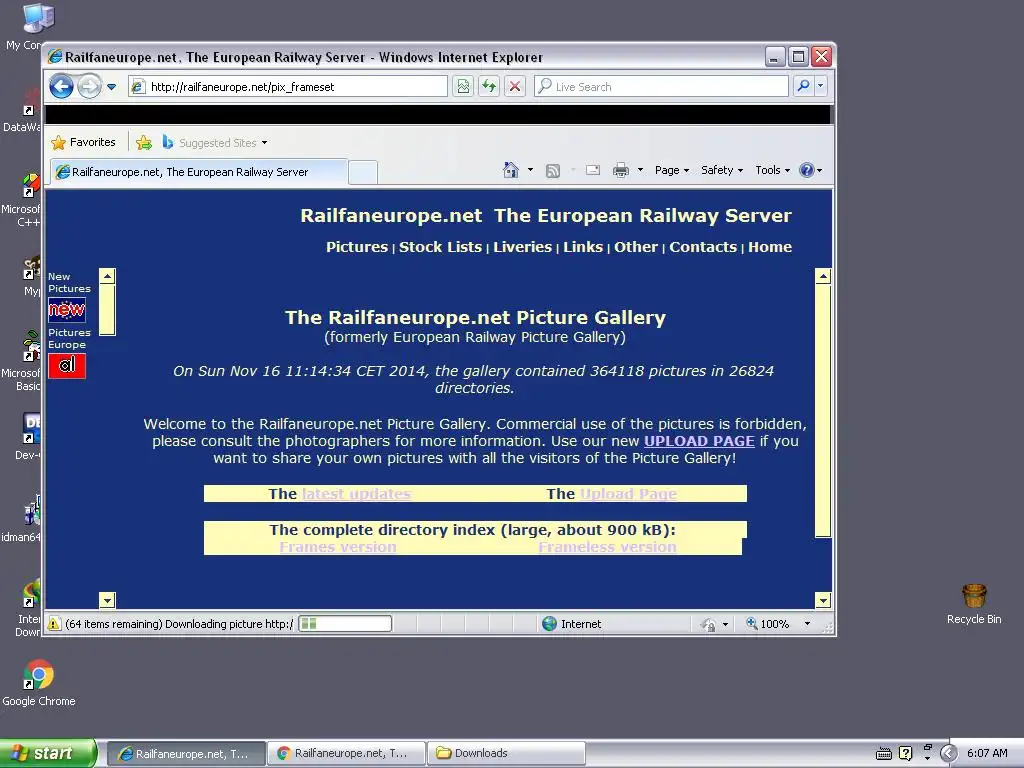Click the main frame vertical scrollbar thumb

coord(823,411)
